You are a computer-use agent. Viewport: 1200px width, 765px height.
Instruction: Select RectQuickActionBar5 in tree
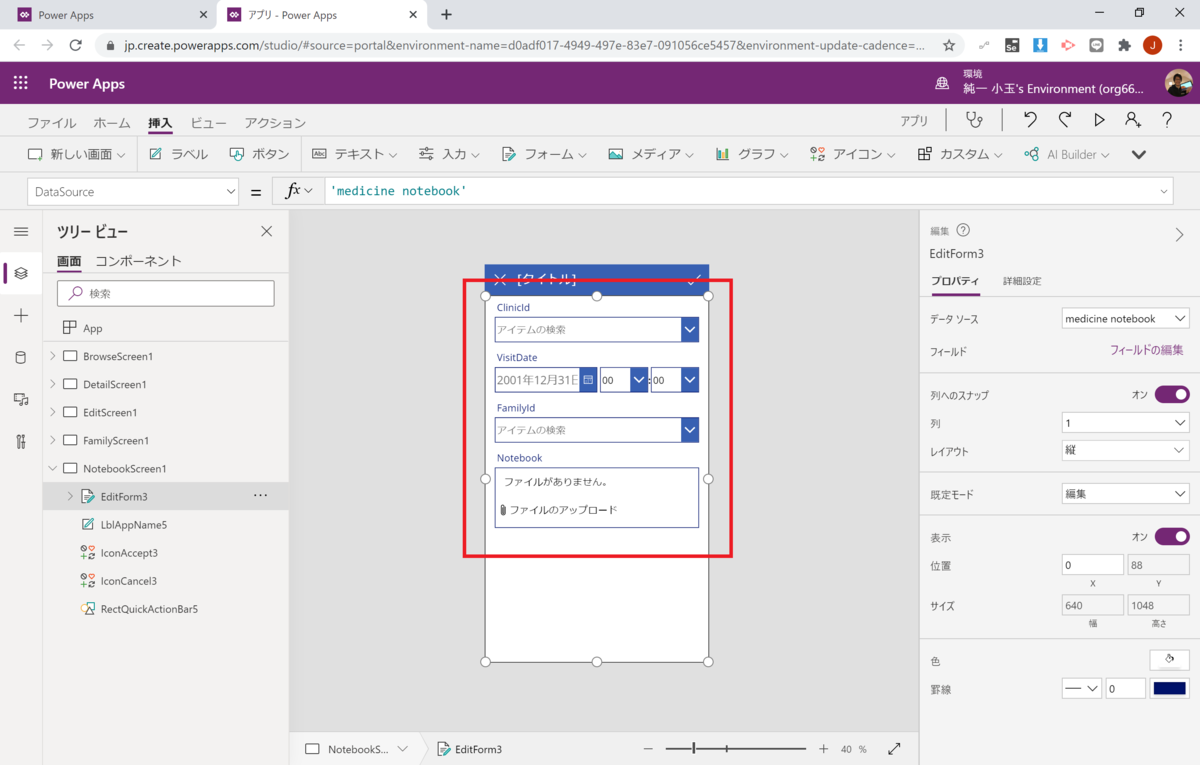coord(148,608)
